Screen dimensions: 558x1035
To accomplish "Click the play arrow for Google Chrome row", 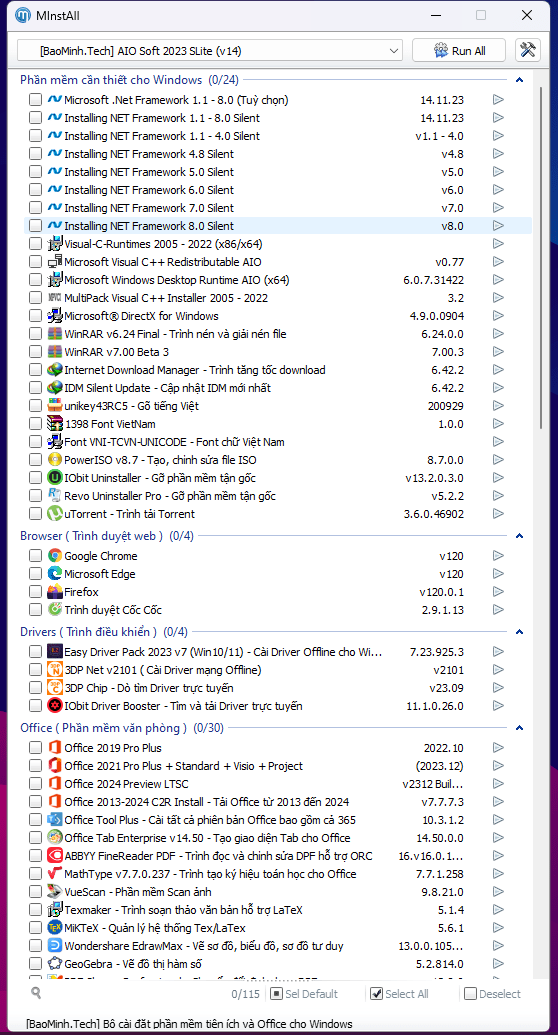I will (x=499, y=556).
